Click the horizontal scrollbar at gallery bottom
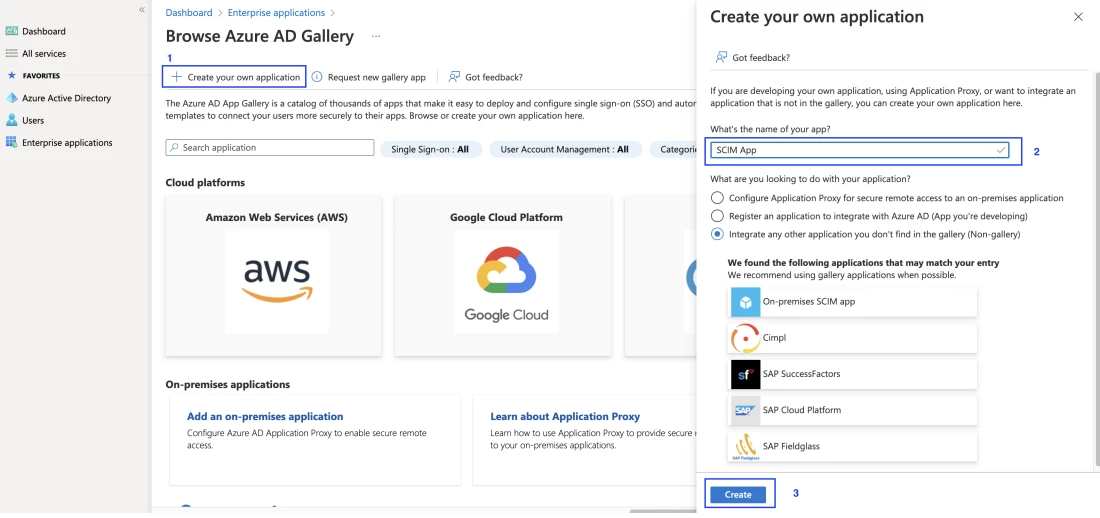 (x=663, y=511)
